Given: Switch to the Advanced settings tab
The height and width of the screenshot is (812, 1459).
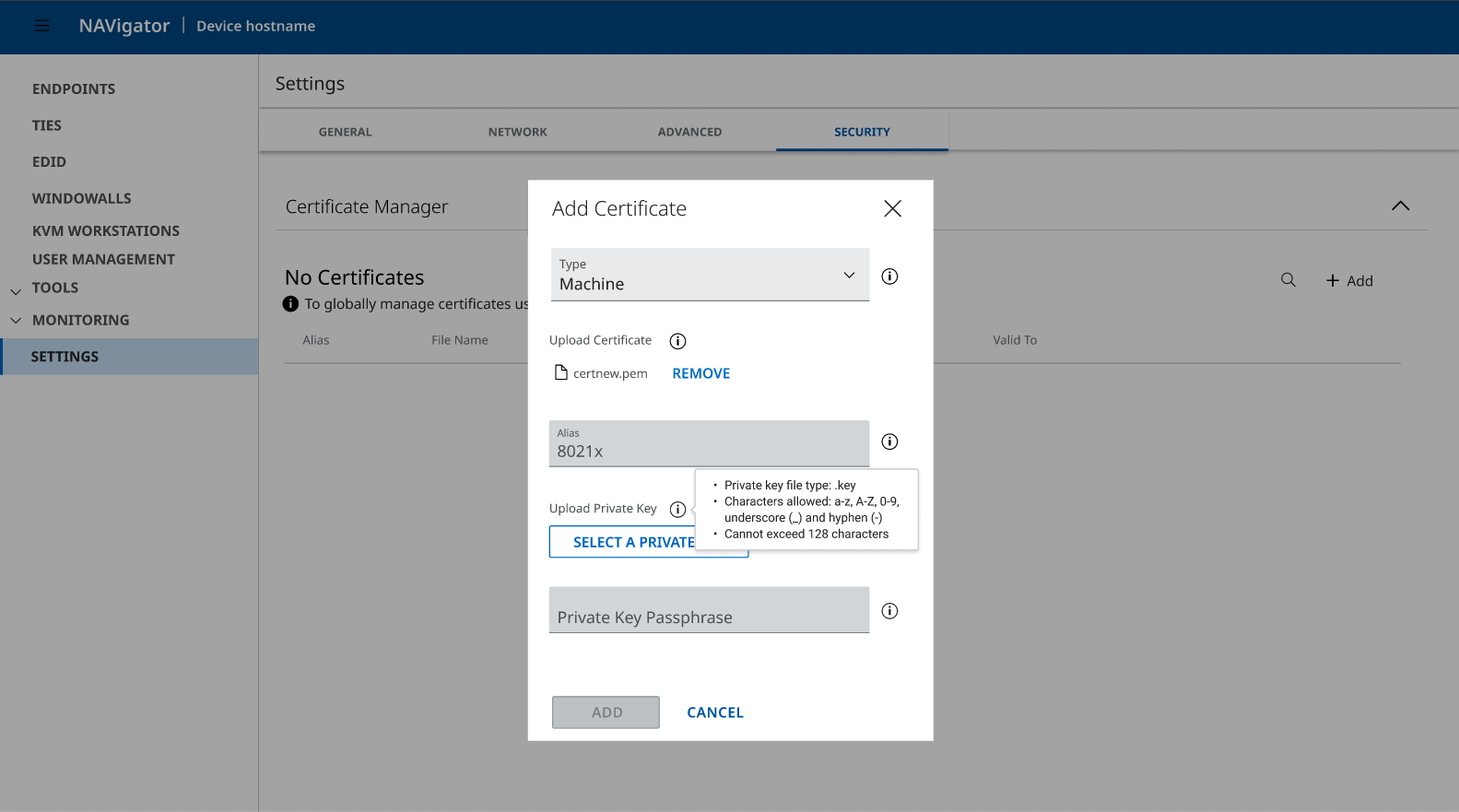Looking at the screenshot, I should tap(689, 132).
